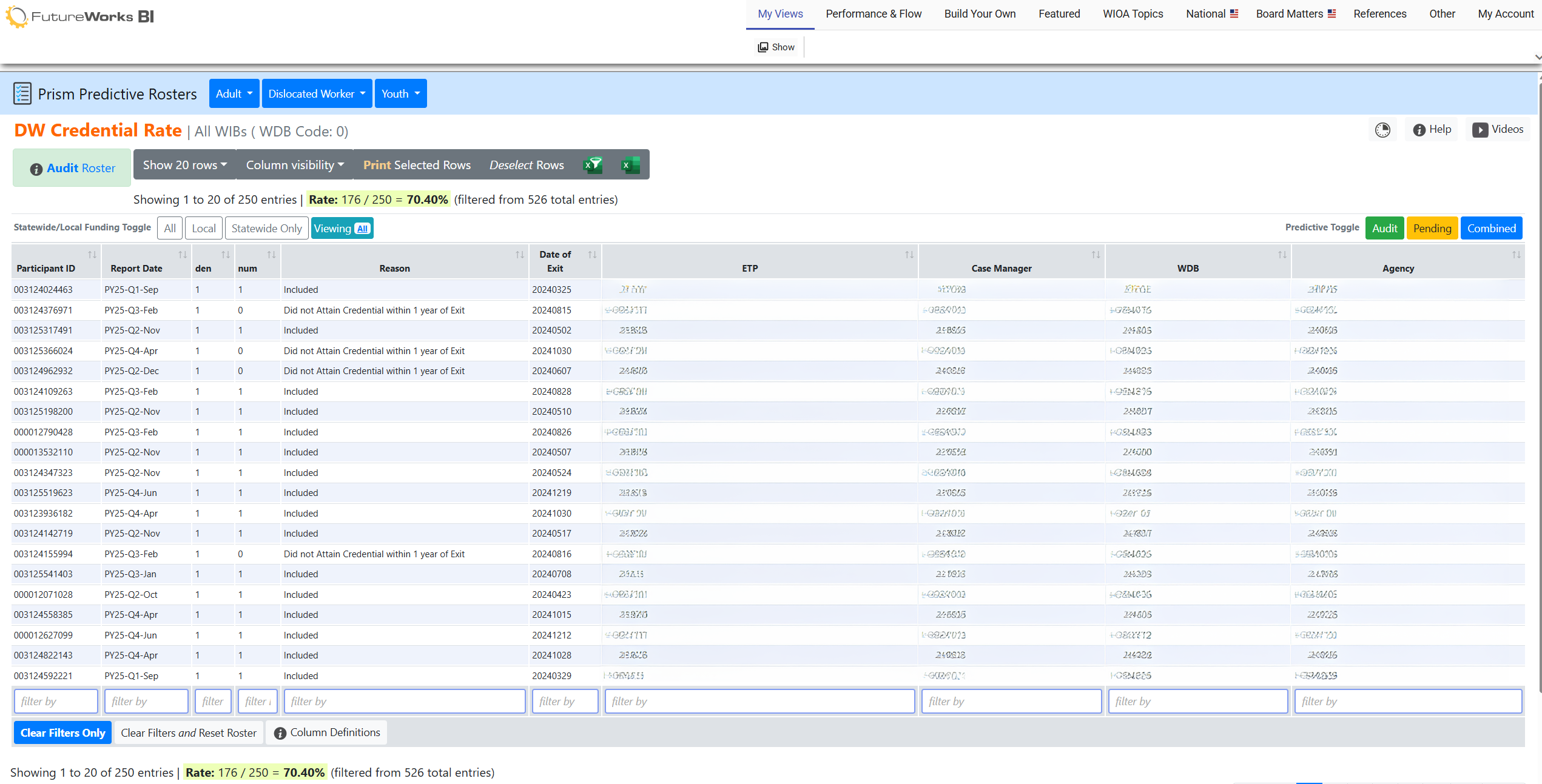Sort by Agency column arrows
This screenshot has height=784, width=1542.
[x=1517, y=255]
